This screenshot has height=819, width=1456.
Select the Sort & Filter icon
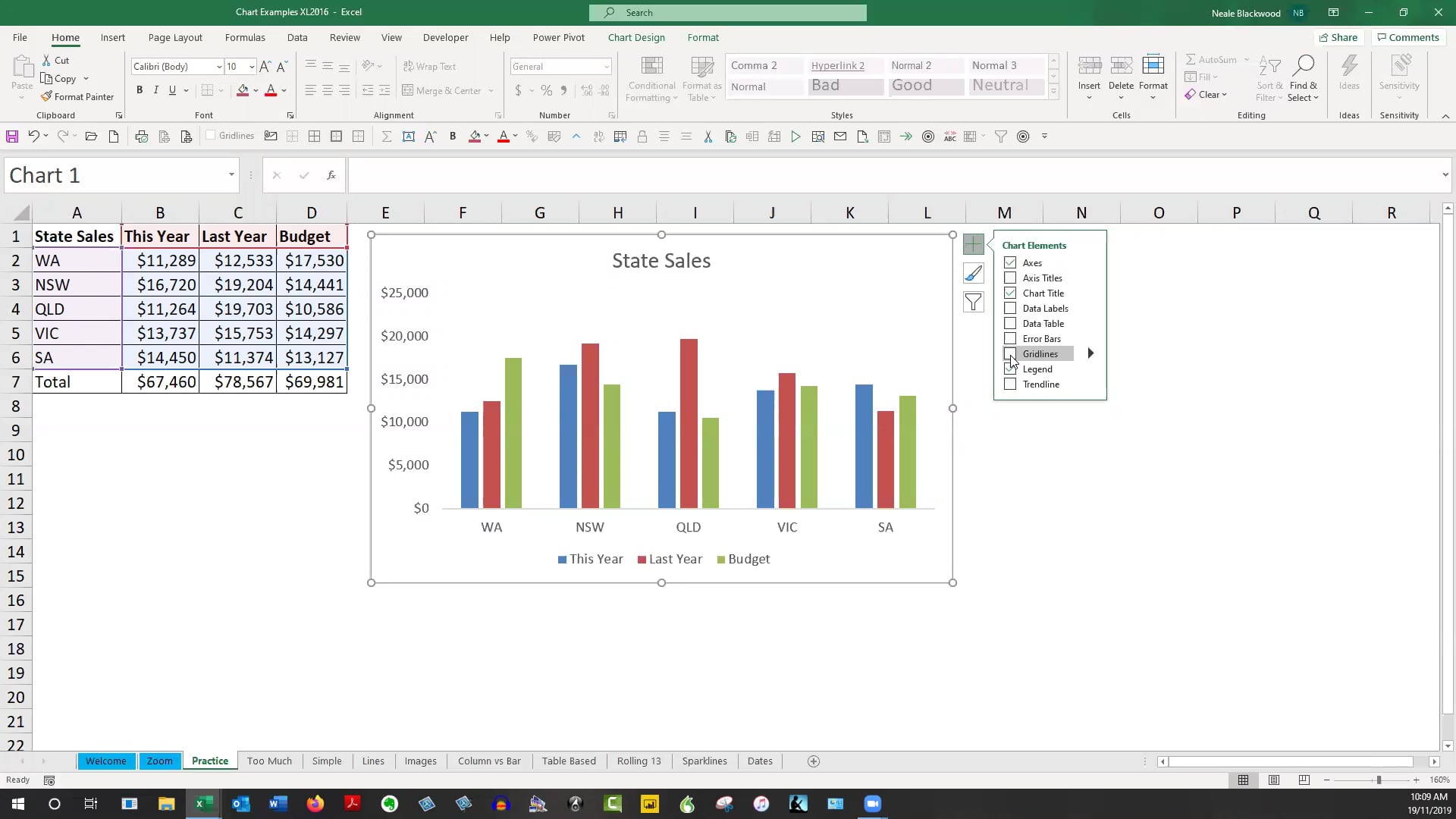pyautogui.click(x=1270, y=76)
